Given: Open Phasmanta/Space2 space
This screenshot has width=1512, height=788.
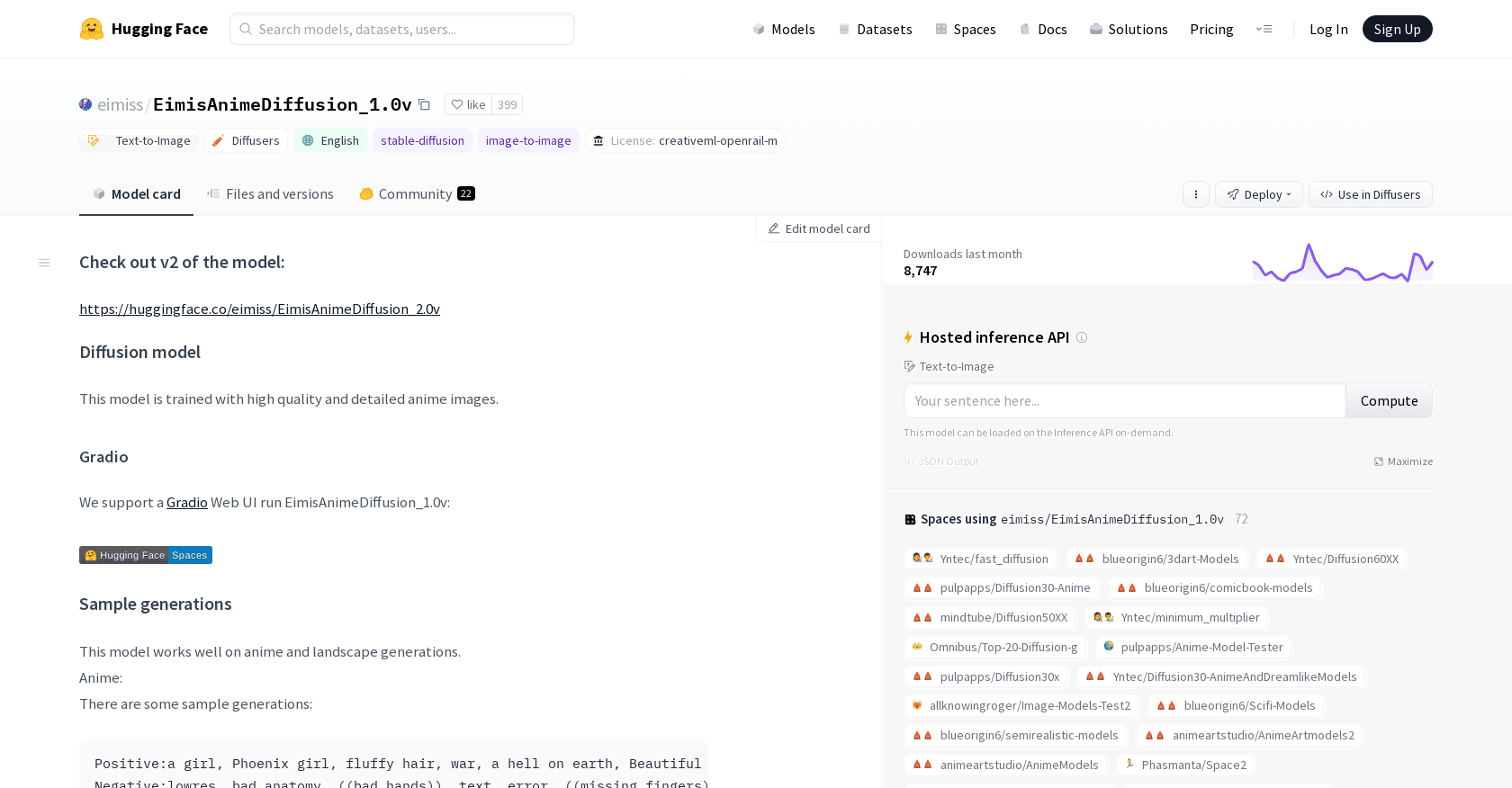Looking at the screenshot, I should point(1186,765).
